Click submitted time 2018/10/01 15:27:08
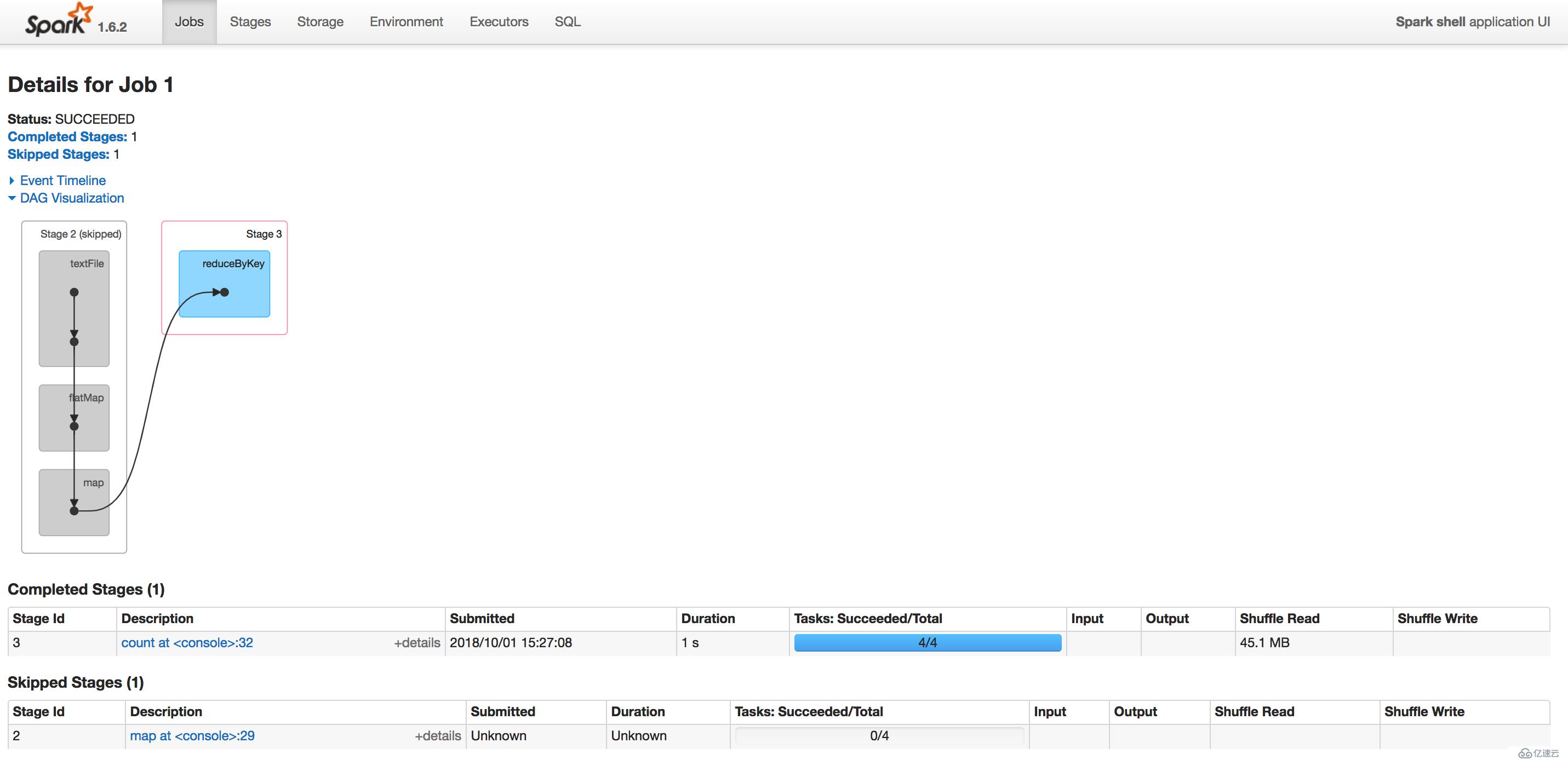 [x=511, y=643]
